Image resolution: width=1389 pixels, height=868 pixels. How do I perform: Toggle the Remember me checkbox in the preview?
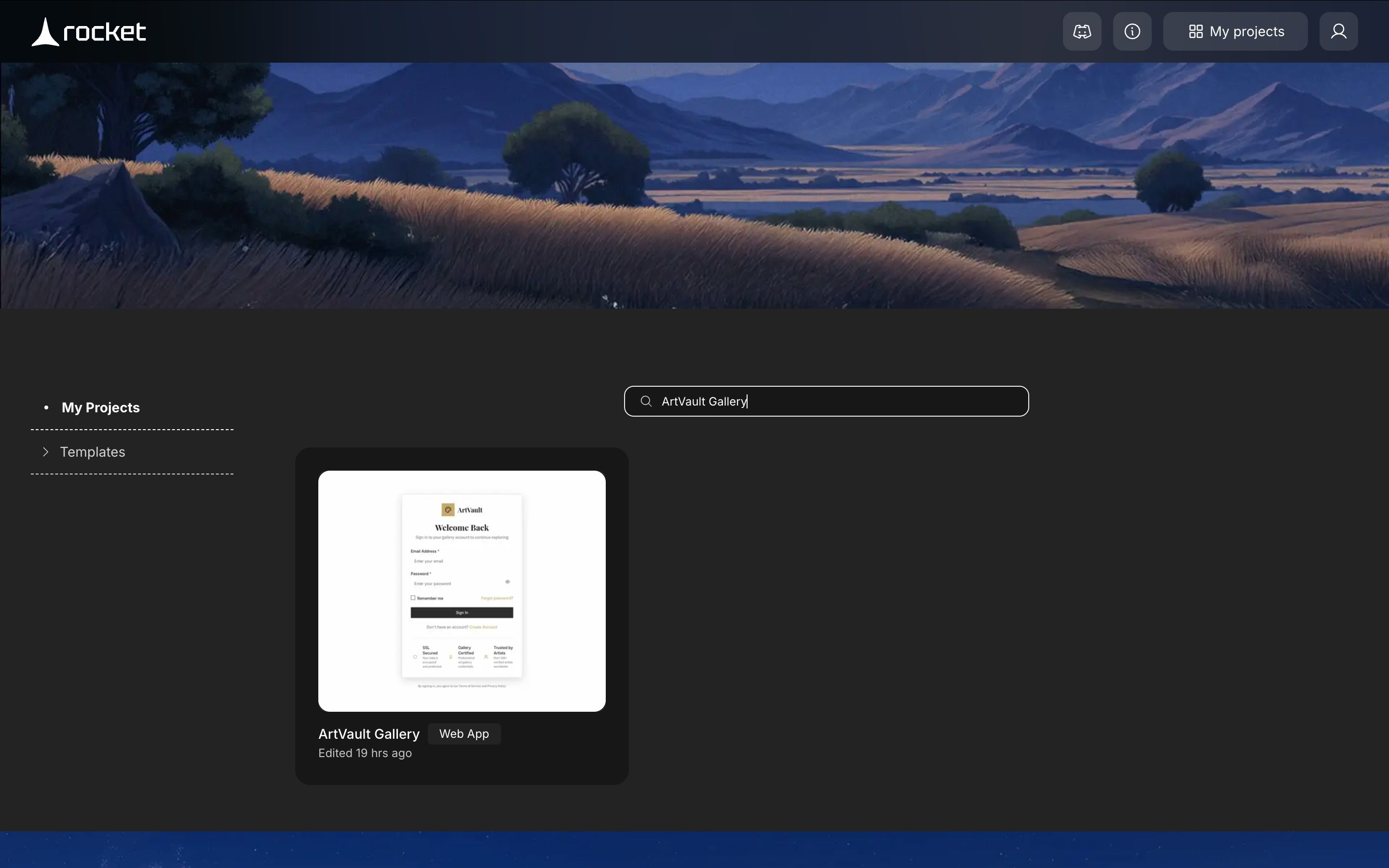(413, 598)
